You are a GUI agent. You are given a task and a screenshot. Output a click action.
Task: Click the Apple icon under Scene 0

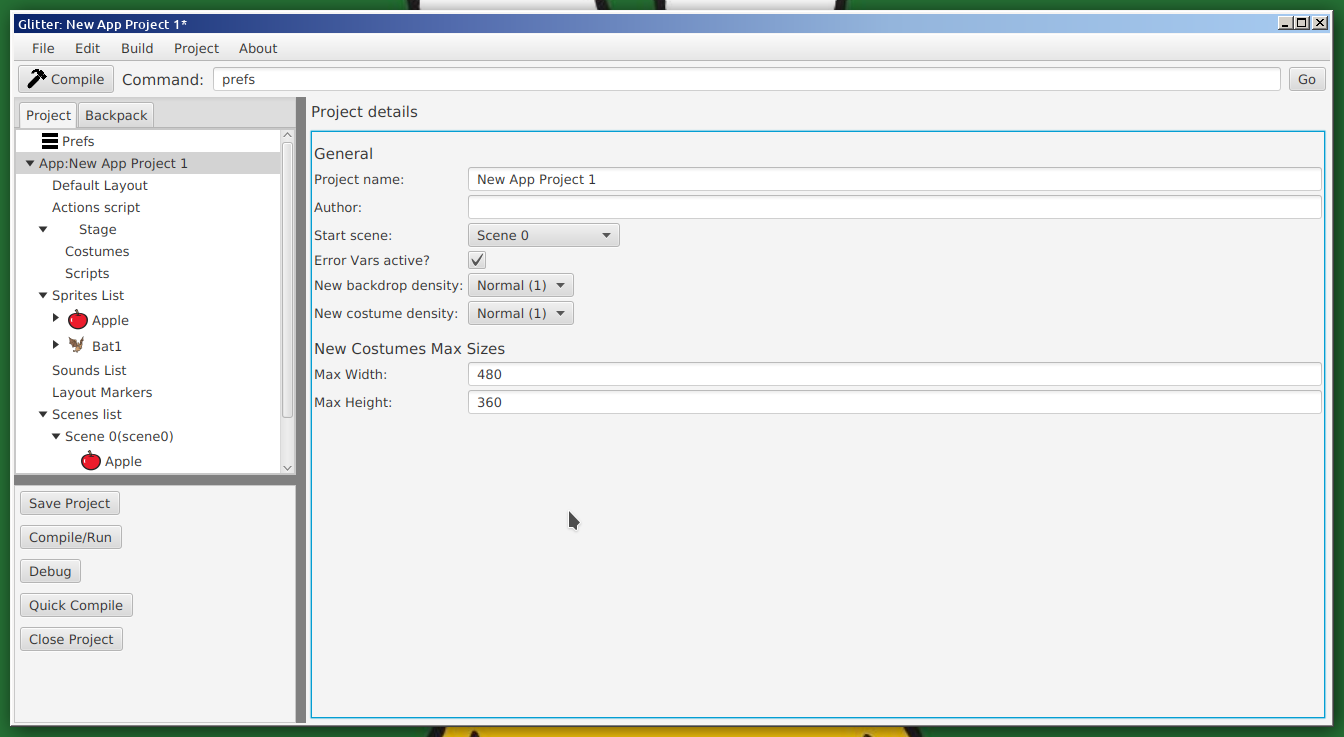coord(91,461)
